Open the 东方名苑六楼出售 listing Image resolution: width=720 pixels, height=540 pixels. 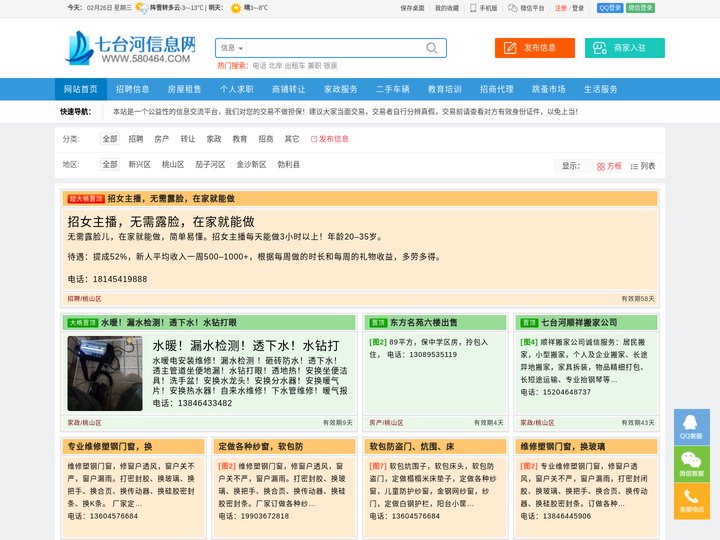[x=423, y=322]
